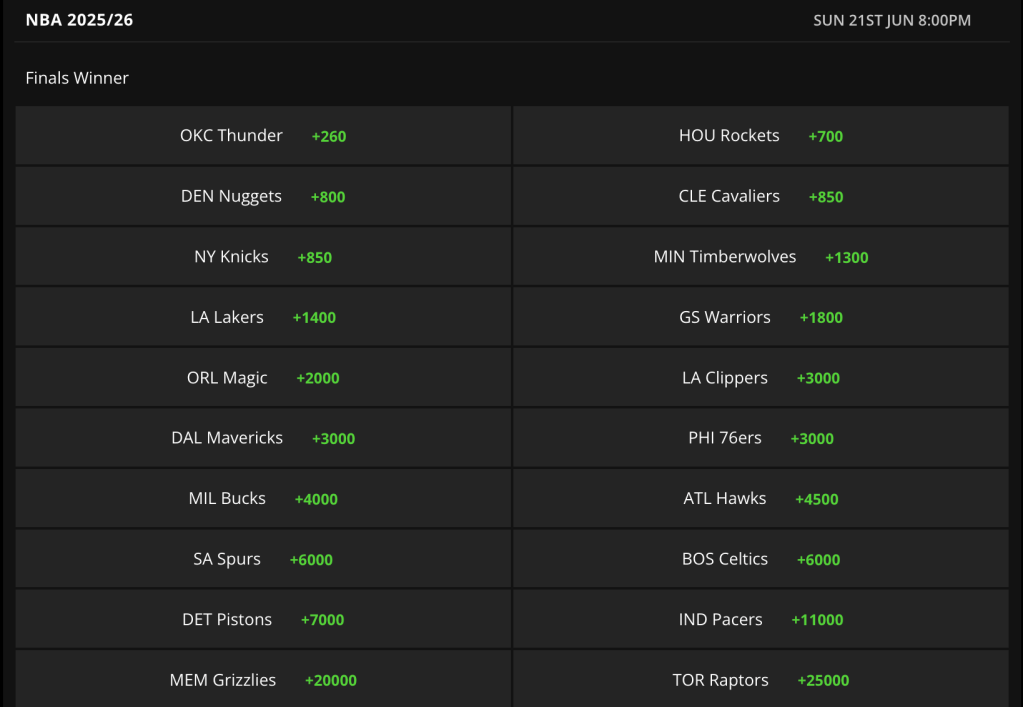1023x707 pixels.
Task: Select TOR Raptors +25000 odds
Action: point(761,679)
